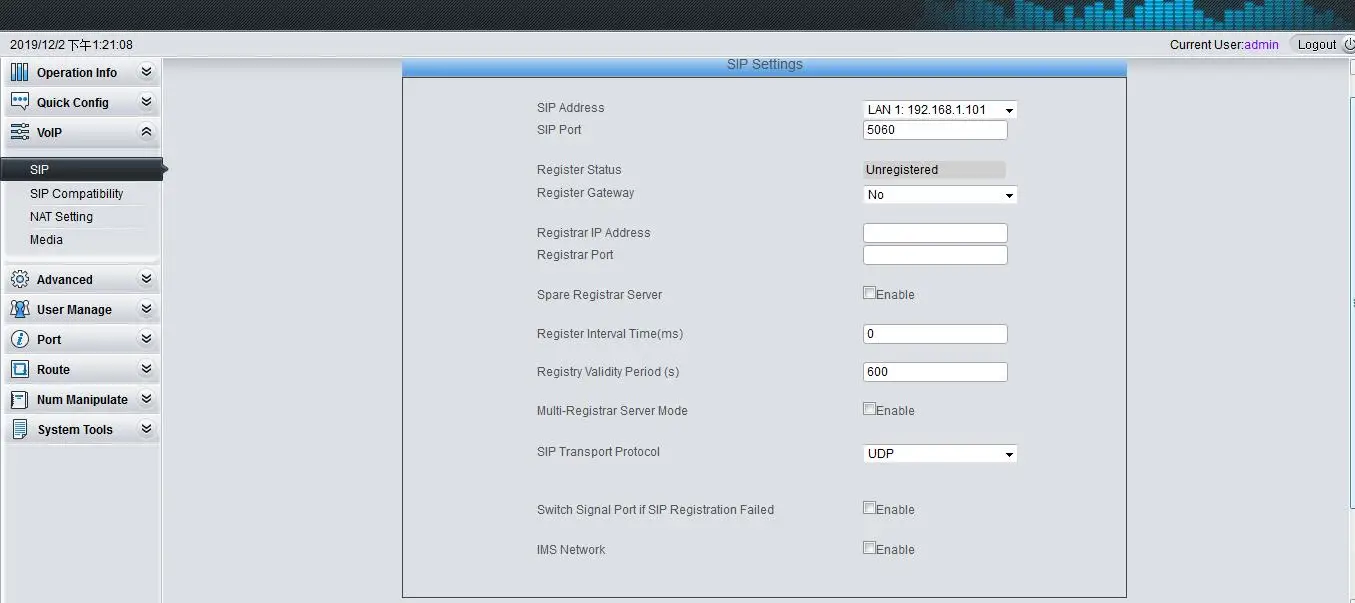This screenshot has width=1355, height=603.
Task: Open SIP Compatibility menu item
Action: click(77, 194)
